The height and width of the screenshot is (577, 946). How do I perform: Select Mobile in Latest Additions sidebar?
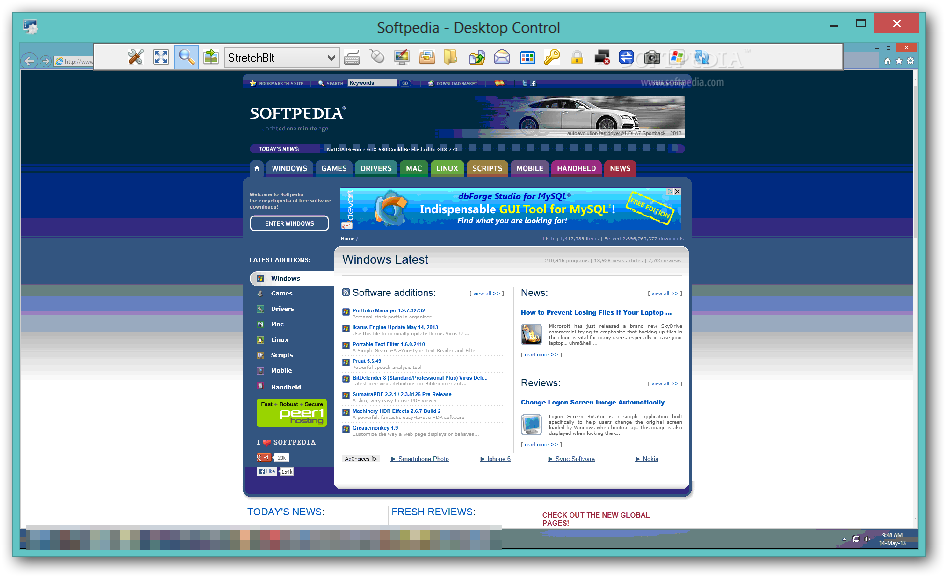[x=282, y=371]
